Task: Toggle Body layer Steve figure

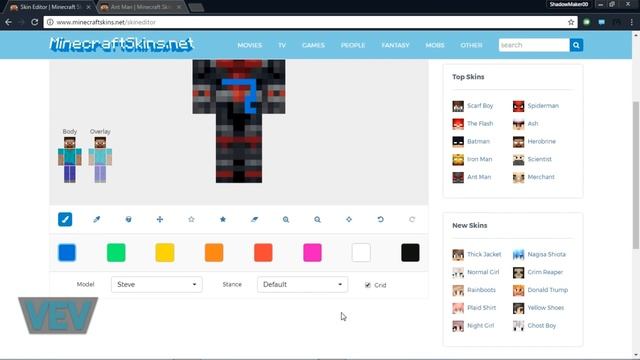Action: tap(70, 160)
